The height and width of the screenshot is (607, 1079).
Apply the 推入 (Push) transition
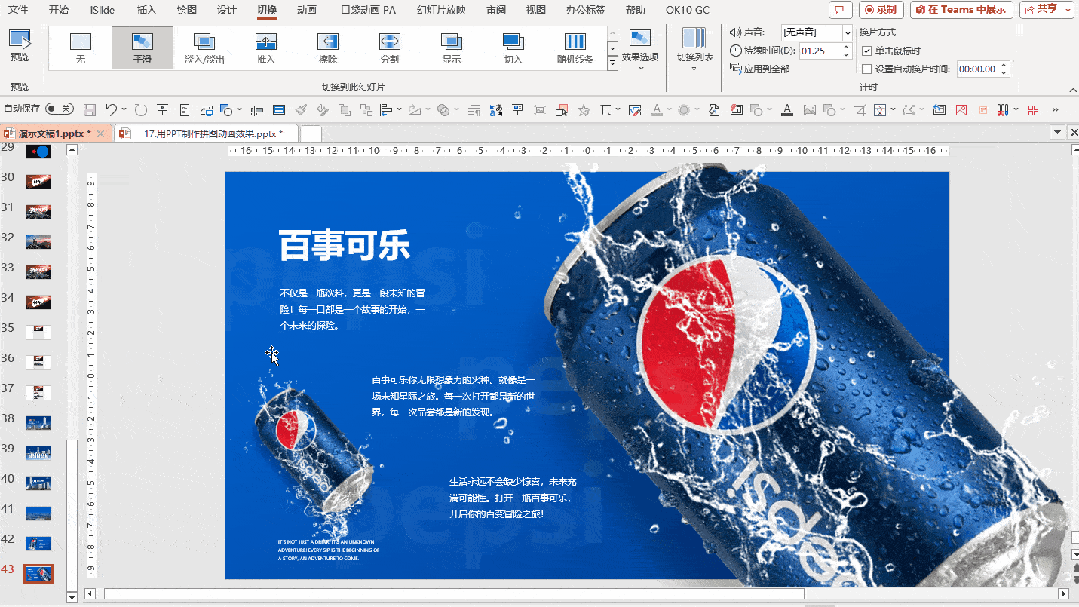(266, 47)
